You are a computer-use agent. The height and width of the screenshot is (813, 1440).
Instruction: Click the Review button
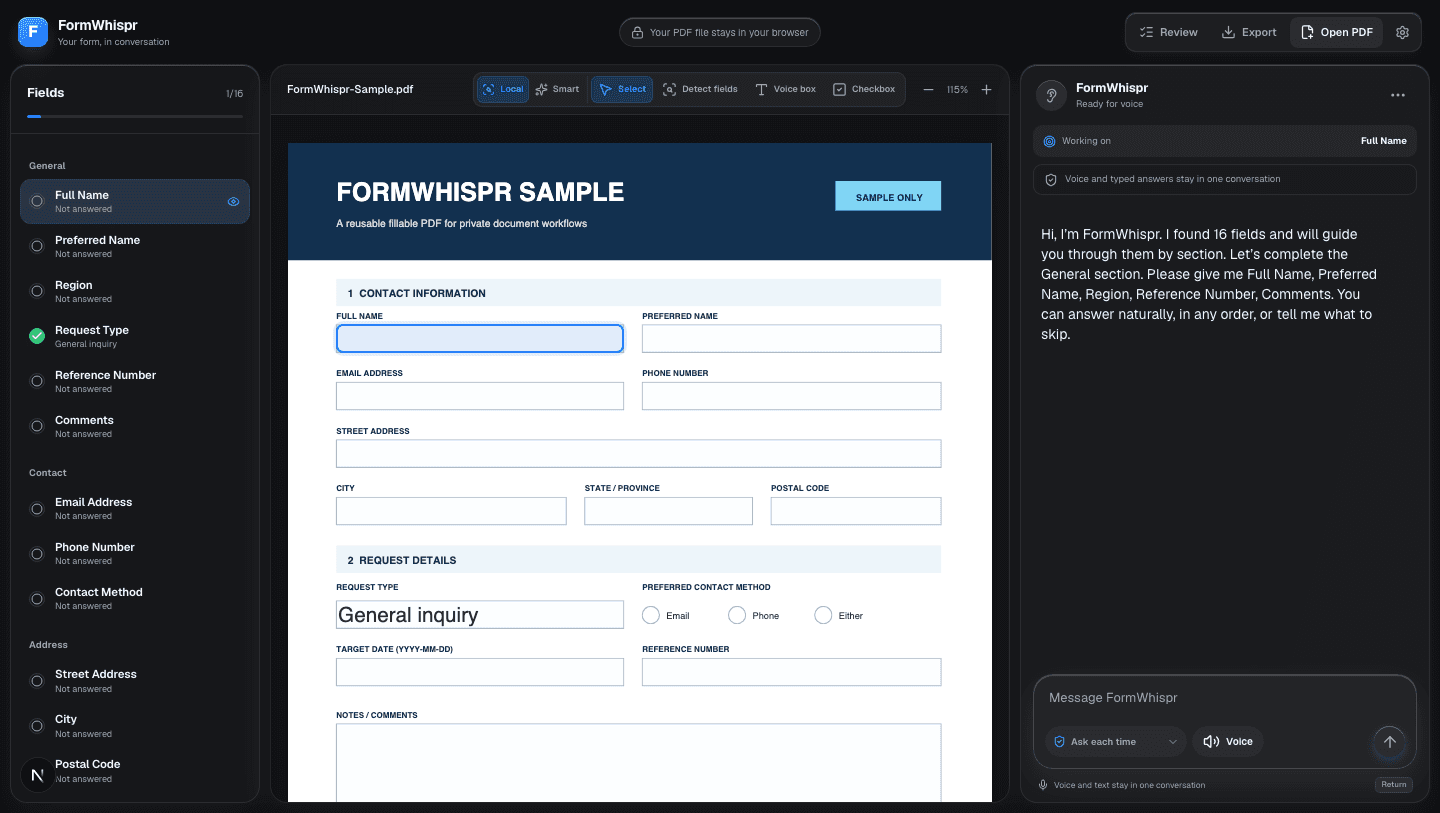pyautogui.click(x=1169, y=32)
